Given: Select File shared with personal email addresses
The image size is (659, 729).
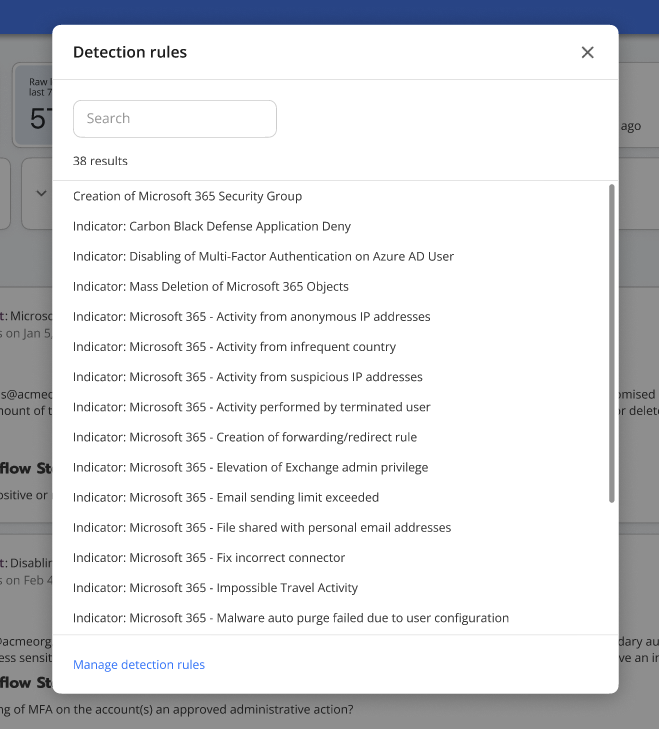Looking at the screenshot, I should point(262,528).
